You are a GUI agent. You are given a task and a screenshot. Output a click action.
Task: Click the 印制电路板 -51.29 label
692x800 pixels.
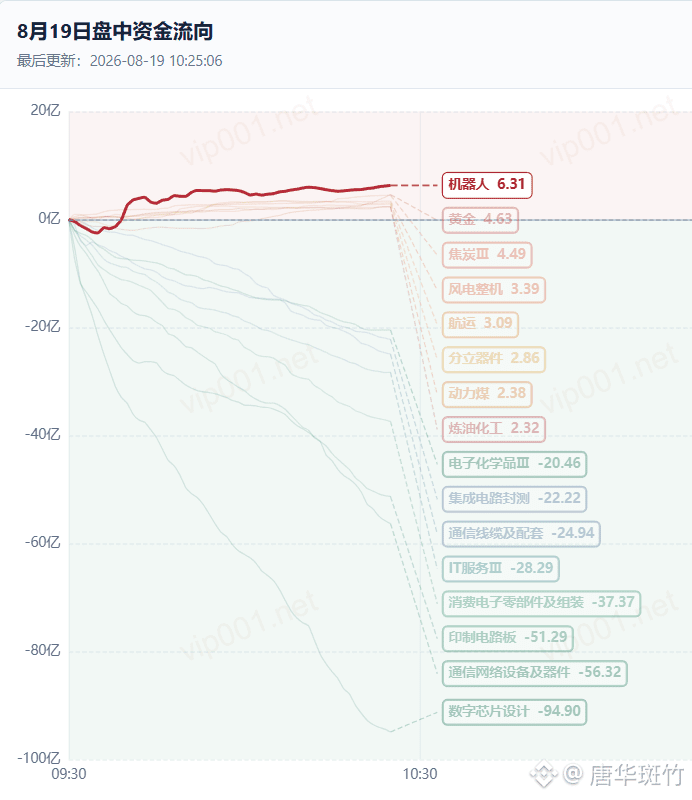pos(507,639)
